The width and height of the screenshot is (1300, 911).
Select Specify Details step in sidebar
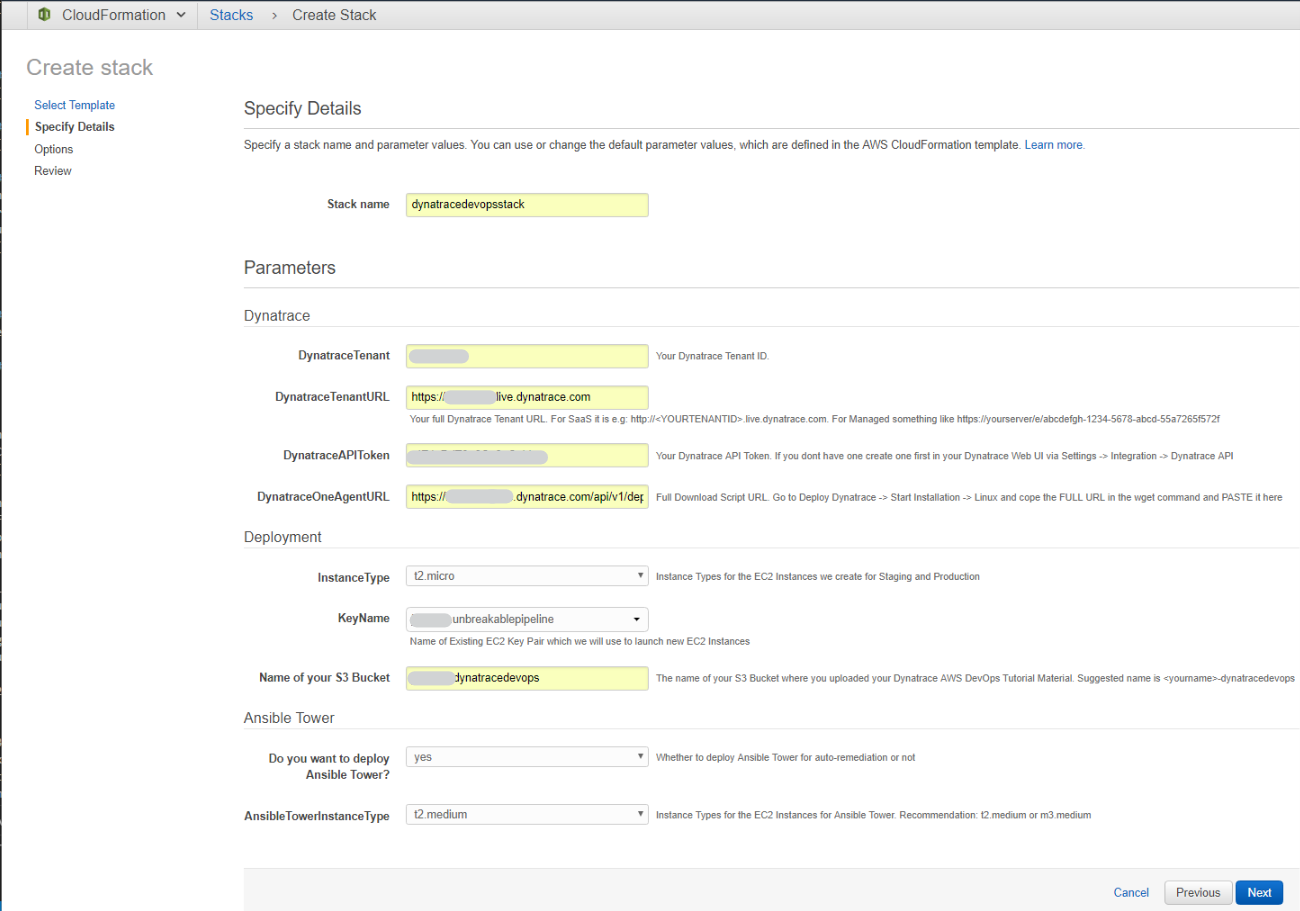[74, 127]
